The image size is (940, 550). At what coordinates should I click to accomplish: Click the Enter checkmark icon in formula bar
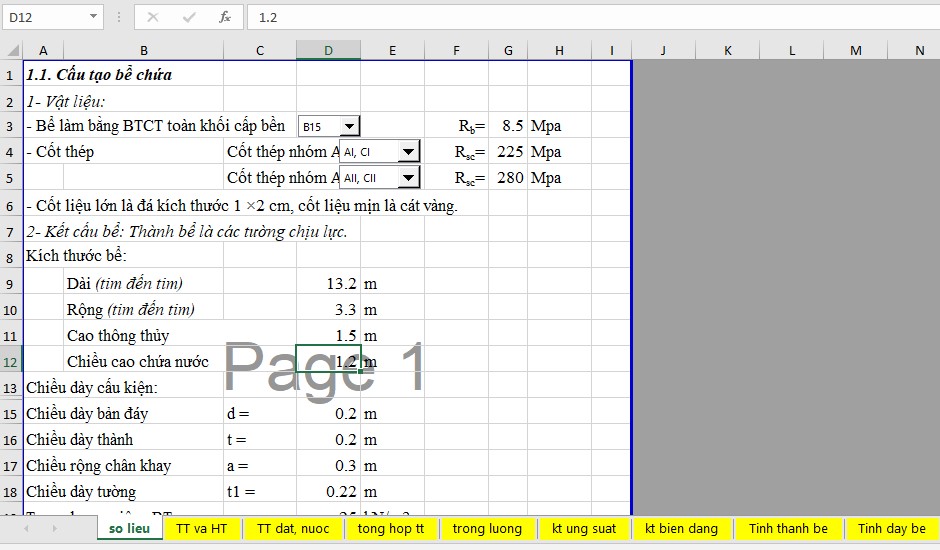189,17
